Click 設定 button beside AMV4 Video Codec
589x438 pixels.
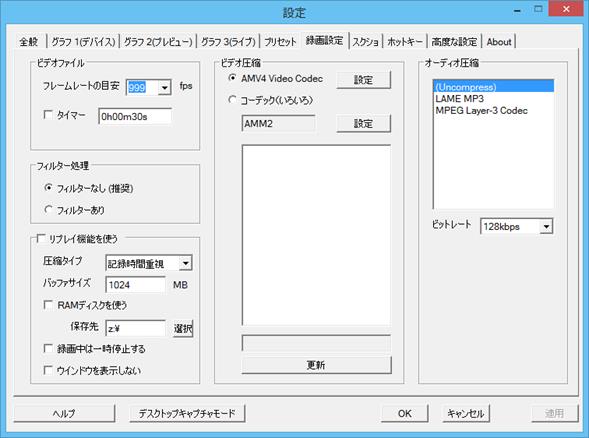pos(363,80)
